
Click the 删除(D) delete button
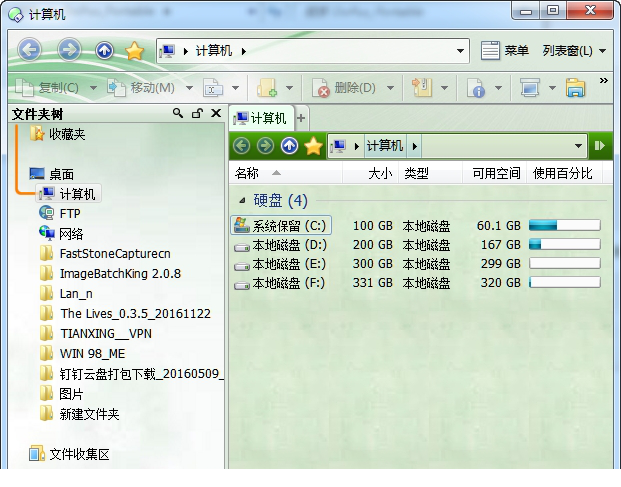click(344, 88)
